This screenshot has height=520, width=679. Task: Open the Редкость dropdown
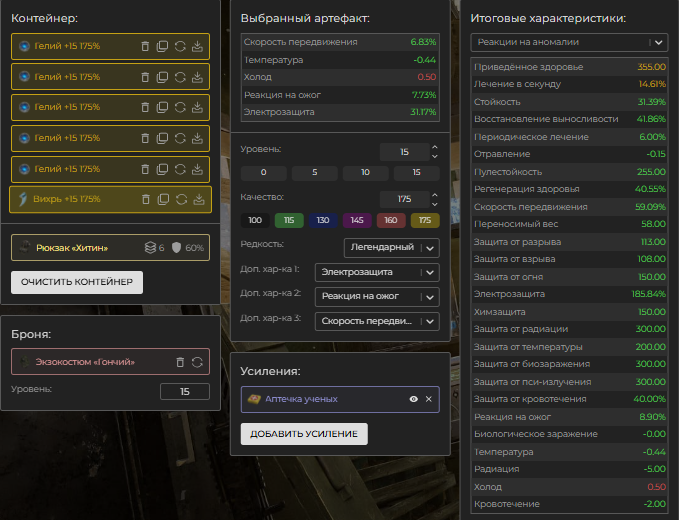pos(391,247)
